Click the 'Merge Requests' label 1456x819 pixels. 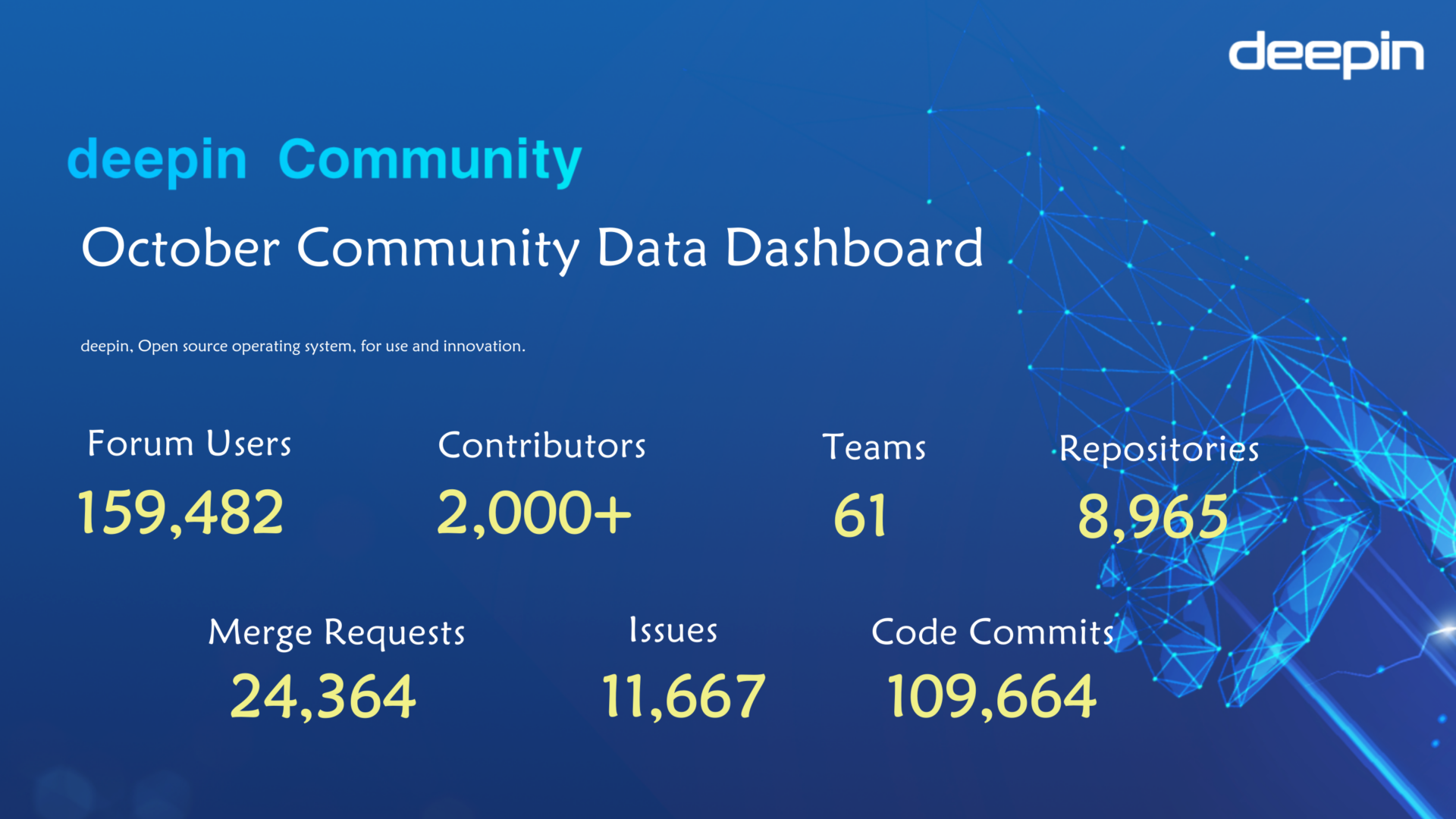(337, 633)
